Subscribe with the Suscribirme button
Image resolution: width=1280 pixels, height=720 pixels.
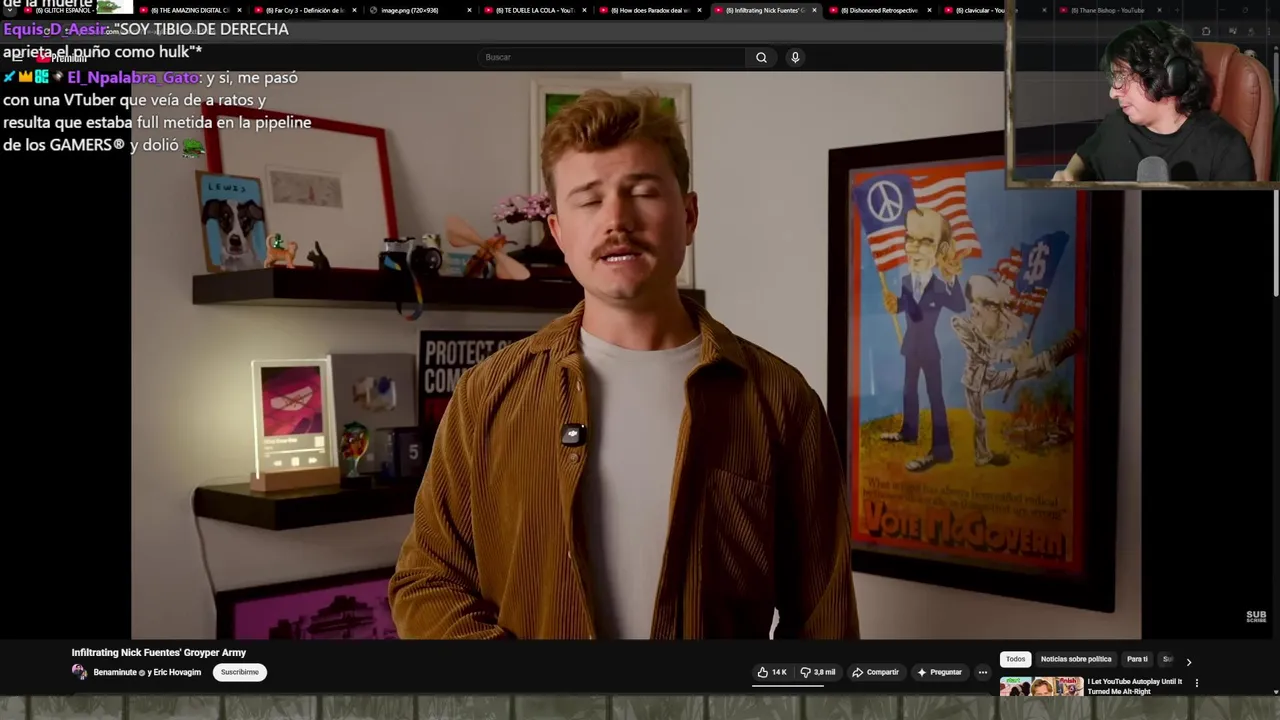pos(240,672)
